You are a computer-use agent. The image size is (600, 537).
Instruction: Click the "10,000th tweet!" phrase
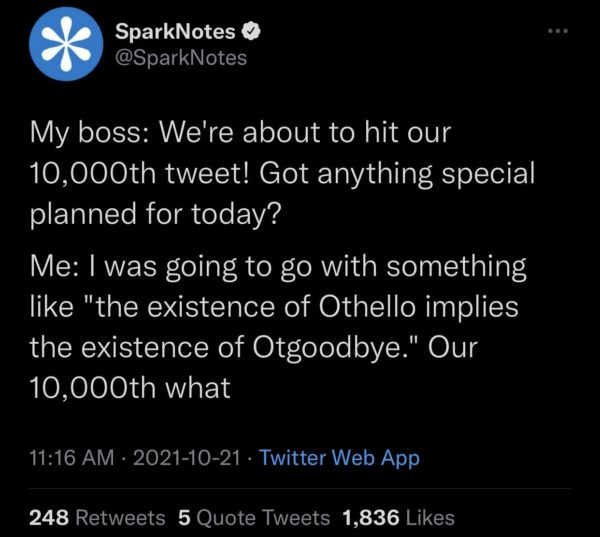click(138, 172)
